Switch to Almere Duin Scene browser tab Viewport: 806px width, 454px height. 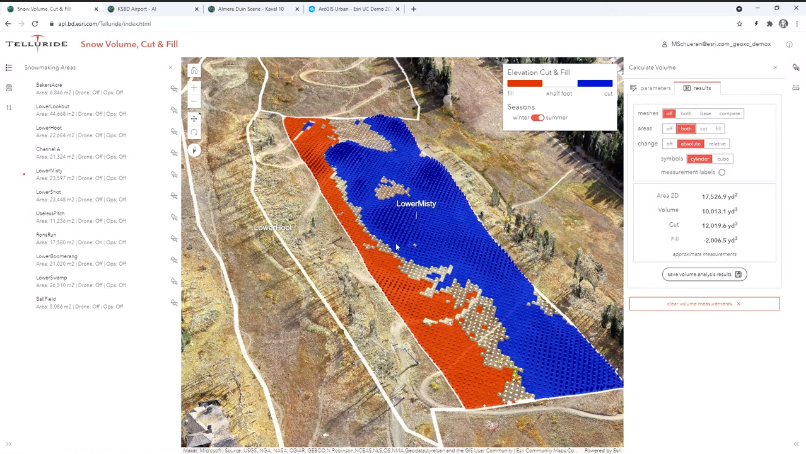[x=253, y=9]
